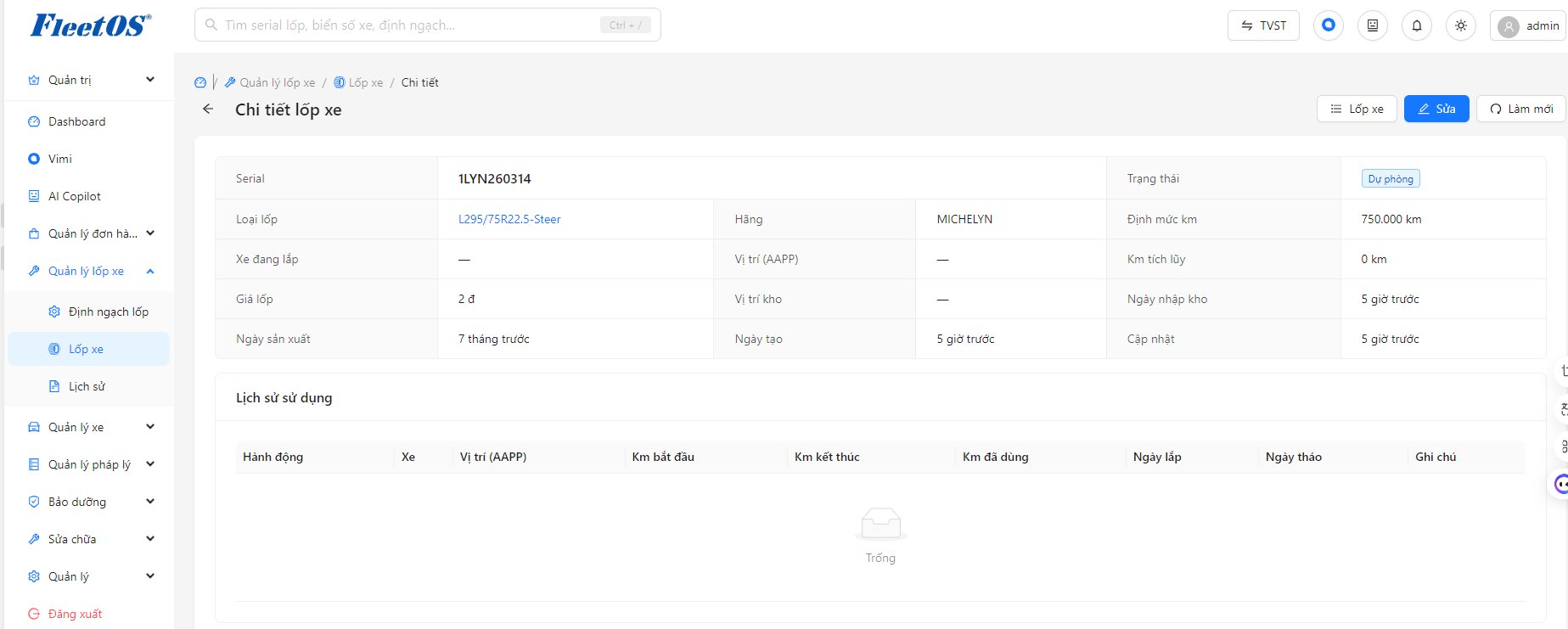Viewport: 1568px width, 629px height.
Task: Expand the Quản lý pháp lý group
Action: (89, 464)
